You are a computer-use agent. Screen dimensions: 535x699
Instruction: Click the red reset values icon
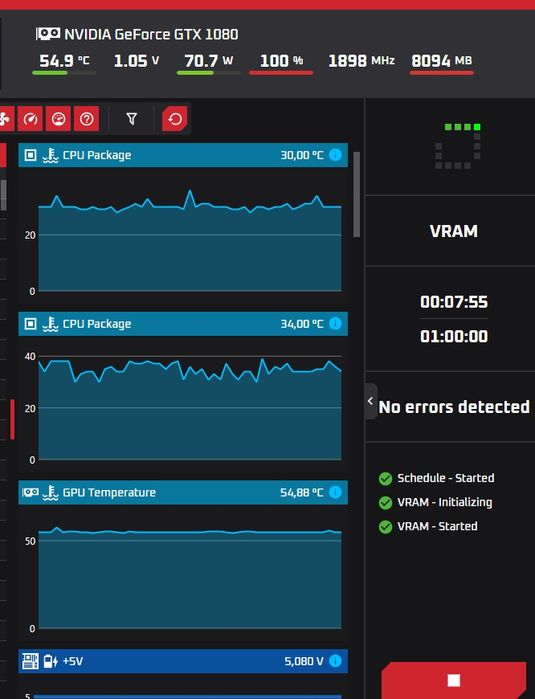point(175,119)
